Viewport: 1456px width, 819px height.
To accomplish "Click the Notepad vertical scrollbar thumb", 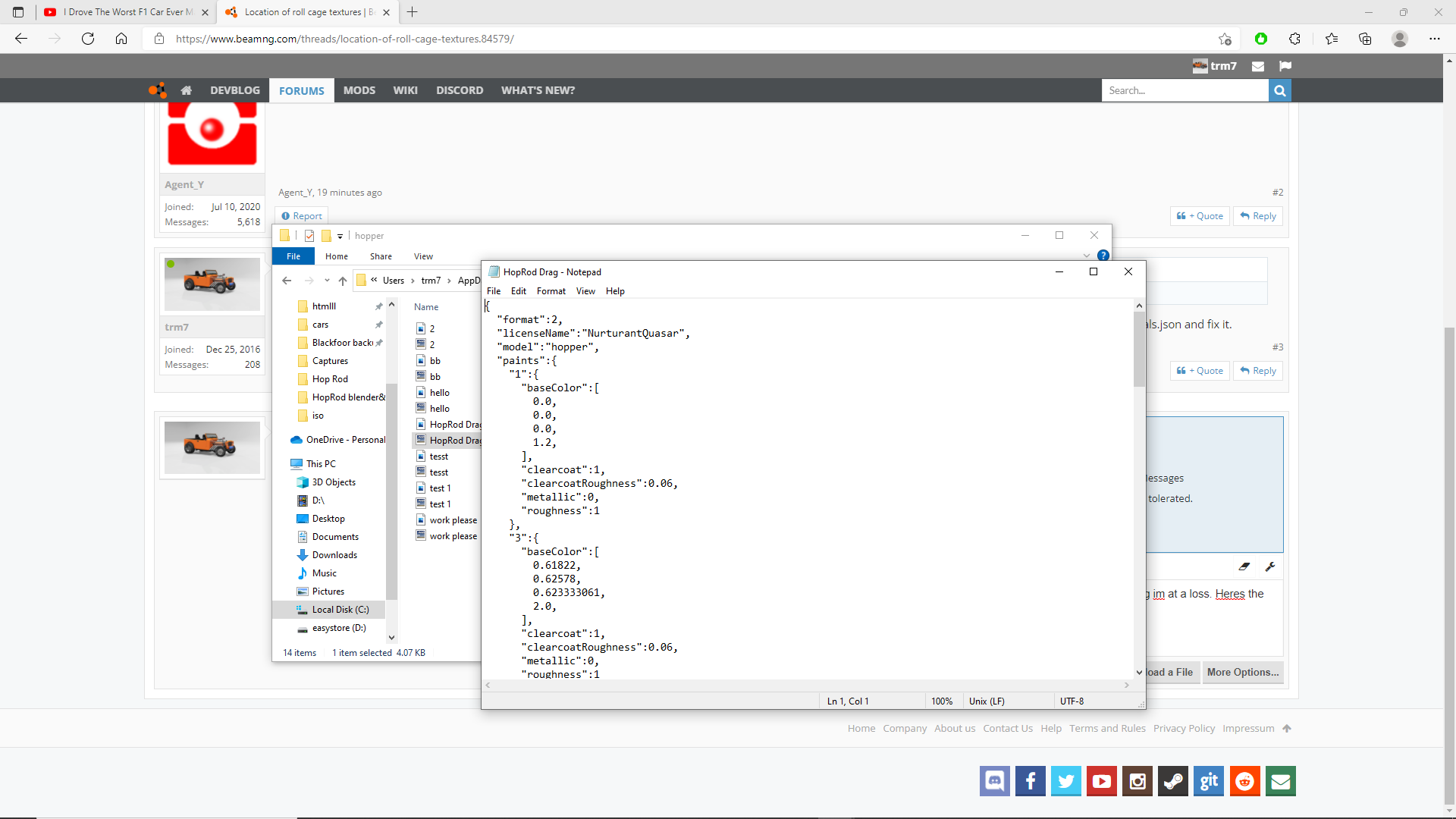I will pyautogui.click(x=1139, y=349).
